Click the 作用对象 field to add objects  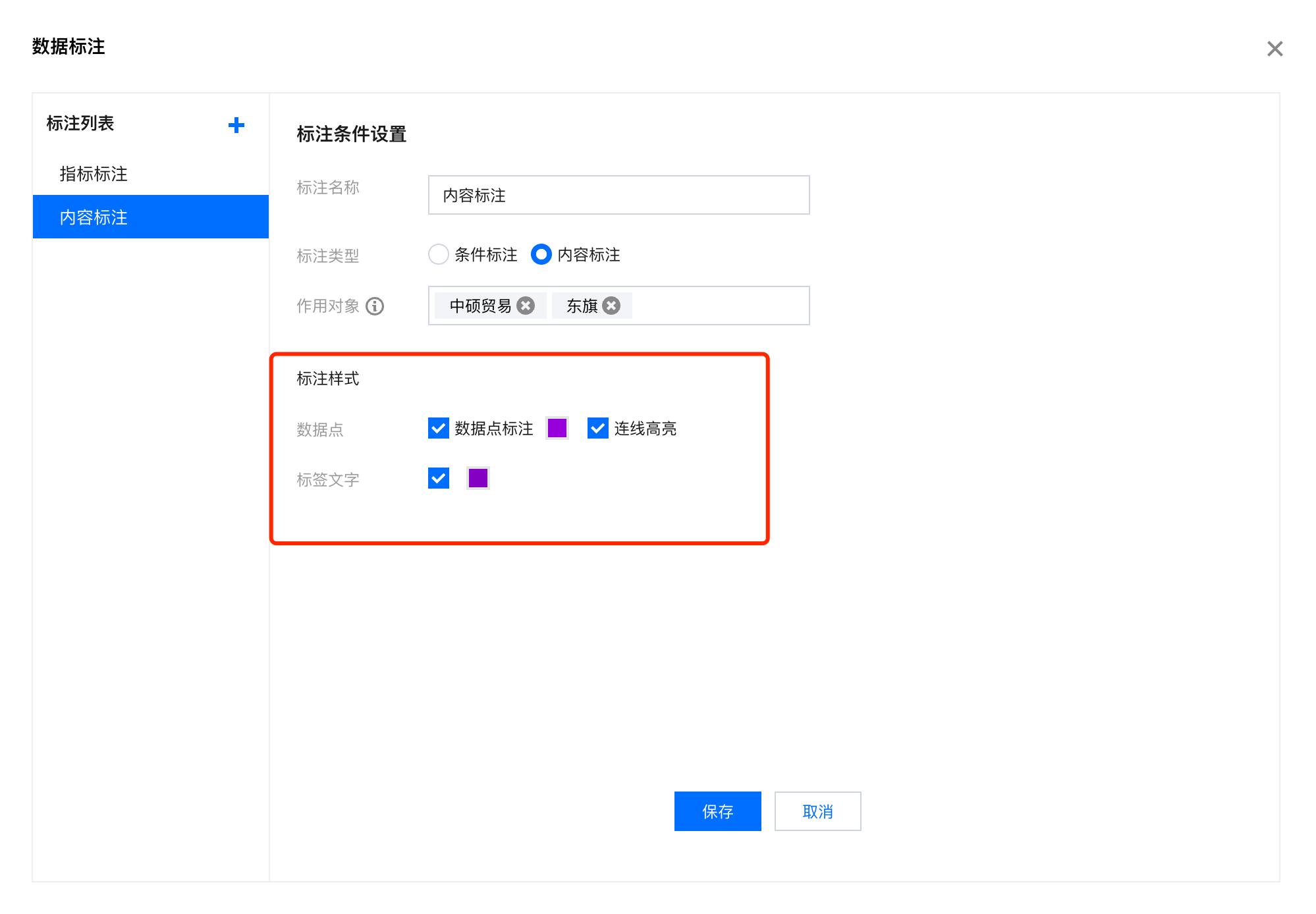[725, 305]
